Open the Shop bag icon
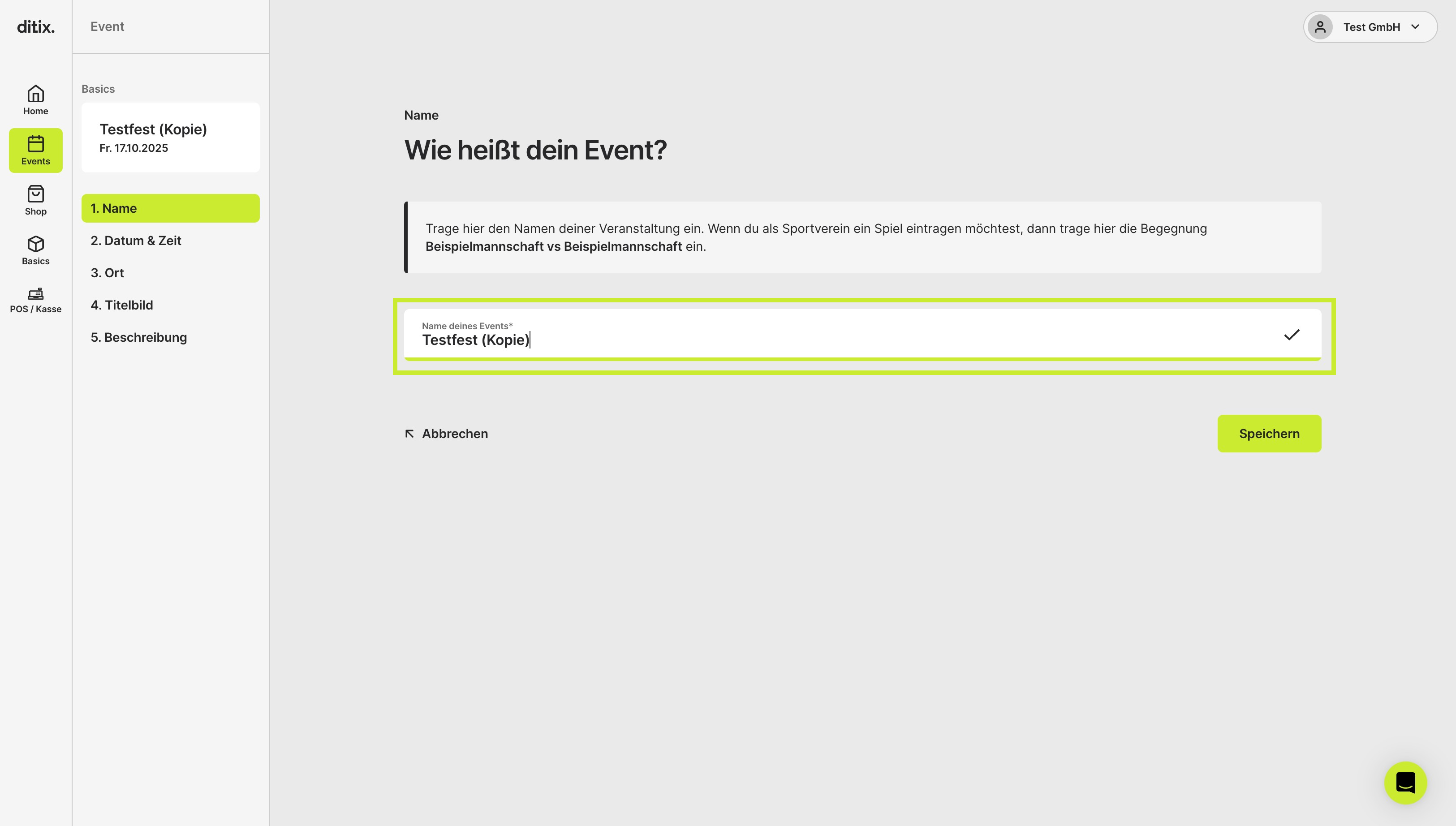The height and width of the screenshot is (826, 1456). (x=36, y=194)
